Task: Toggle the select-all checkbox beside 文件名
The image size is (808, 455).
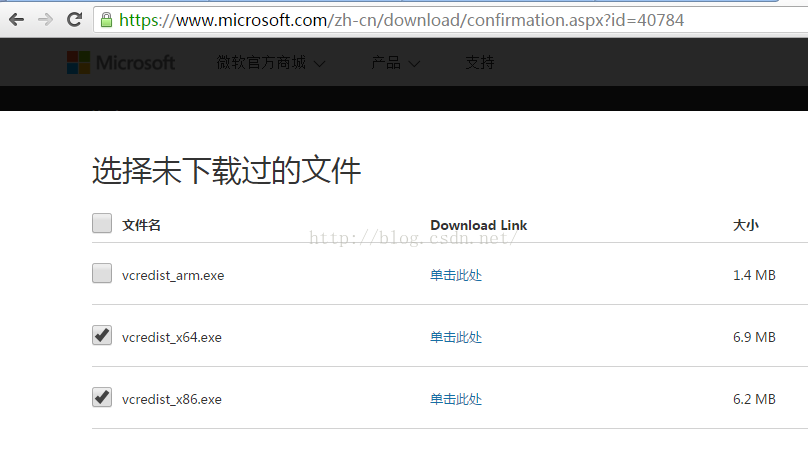Action: 102,223
